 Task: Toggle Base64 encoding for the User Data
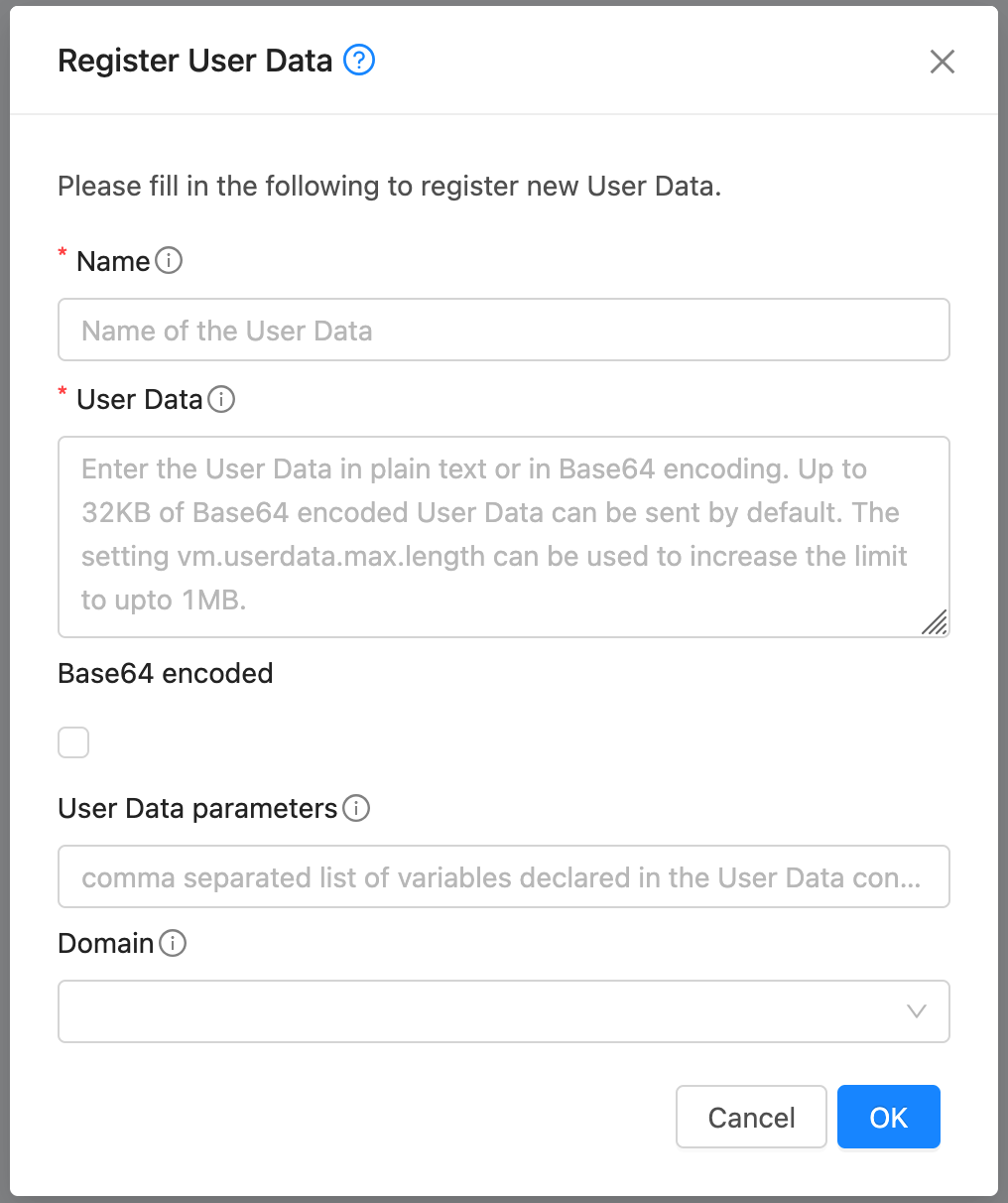73,741
